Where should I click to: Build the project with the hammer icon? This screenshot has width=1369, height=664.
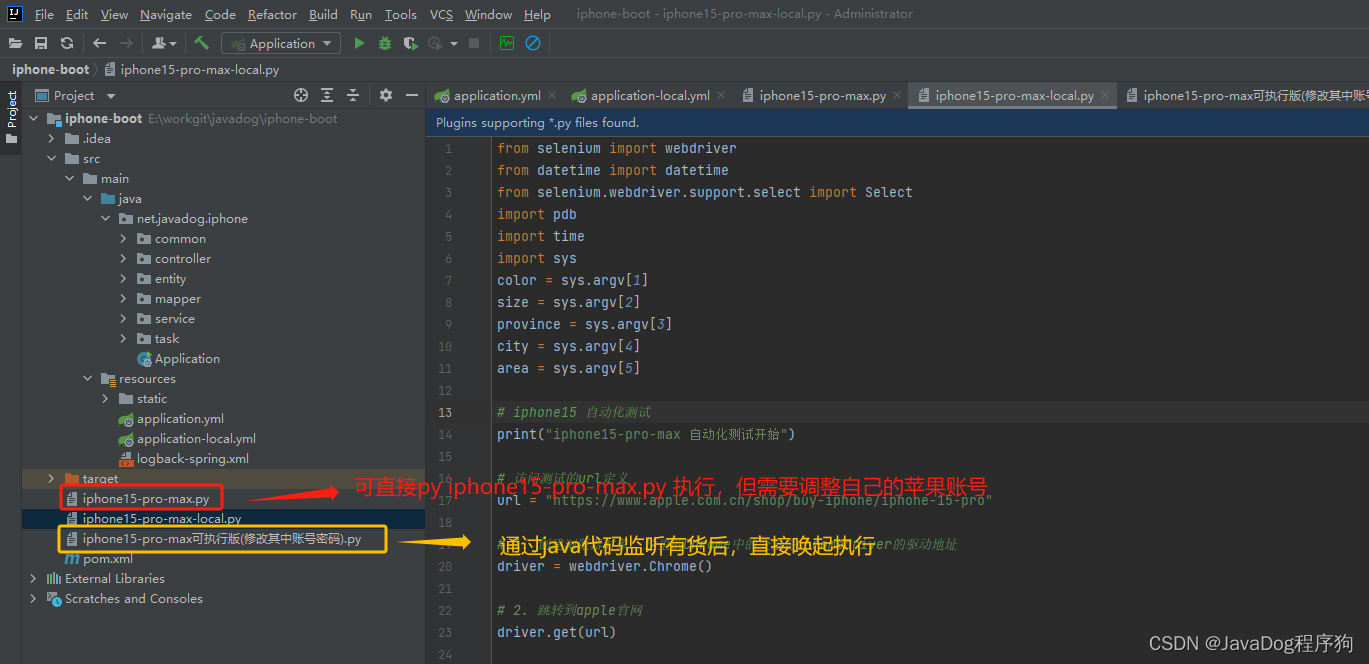(199, 43)
